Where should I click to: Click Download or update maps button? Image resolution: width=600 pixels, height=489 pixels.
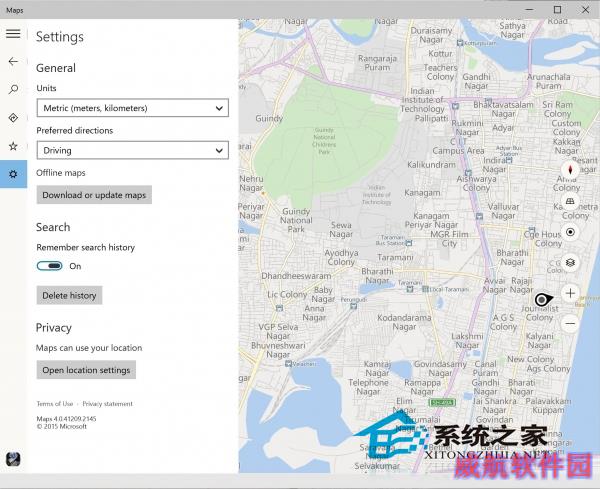pyautogui.click(x=94, y=195)
